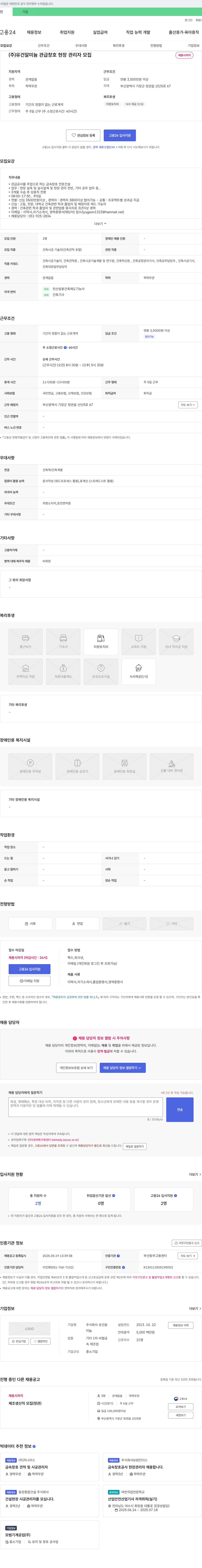The width and height of the screenshot is (202, 1568).
Task: Click the top 고용24 입사지원 button
Action: tap(120, 135)
